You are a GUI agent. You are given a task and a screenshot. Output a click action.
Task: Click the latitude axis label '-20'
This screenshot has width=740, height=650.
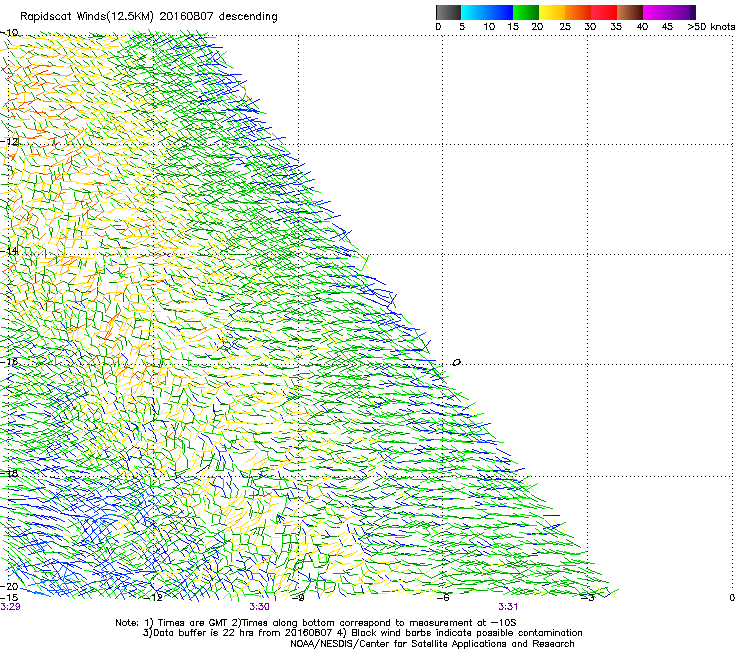pos(9,587)
